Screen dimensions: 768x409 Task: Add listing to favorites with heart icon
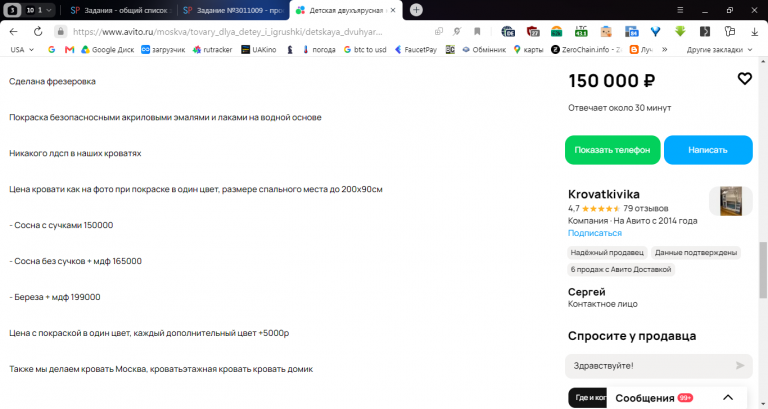[744, 78]
